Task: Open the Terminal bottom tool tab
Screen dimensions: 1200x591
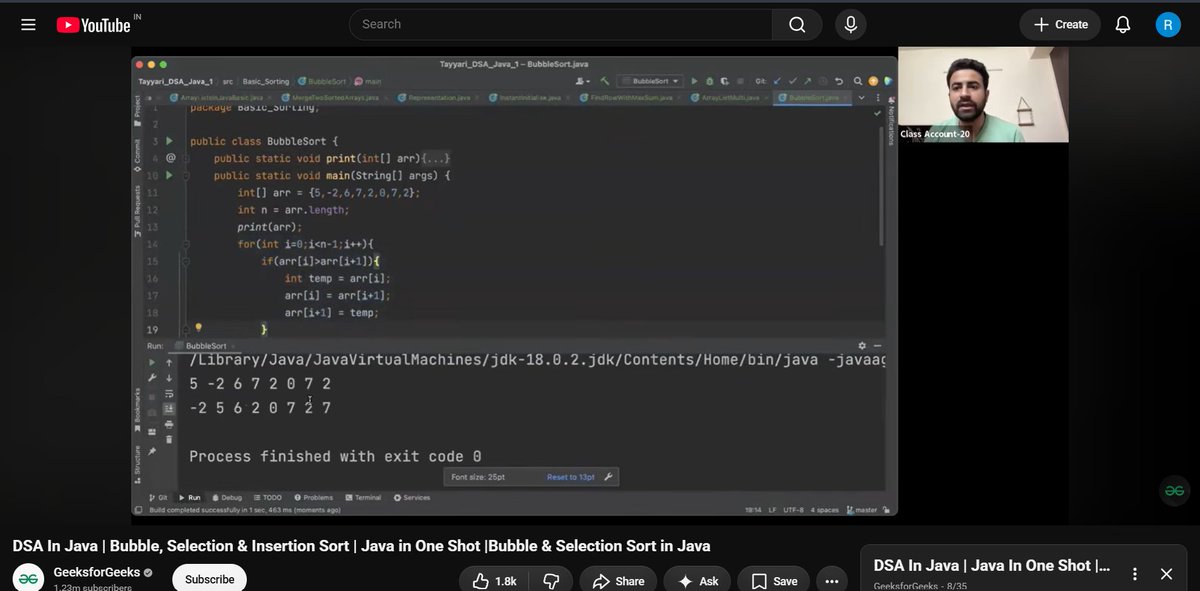Action: coord(363,497)
